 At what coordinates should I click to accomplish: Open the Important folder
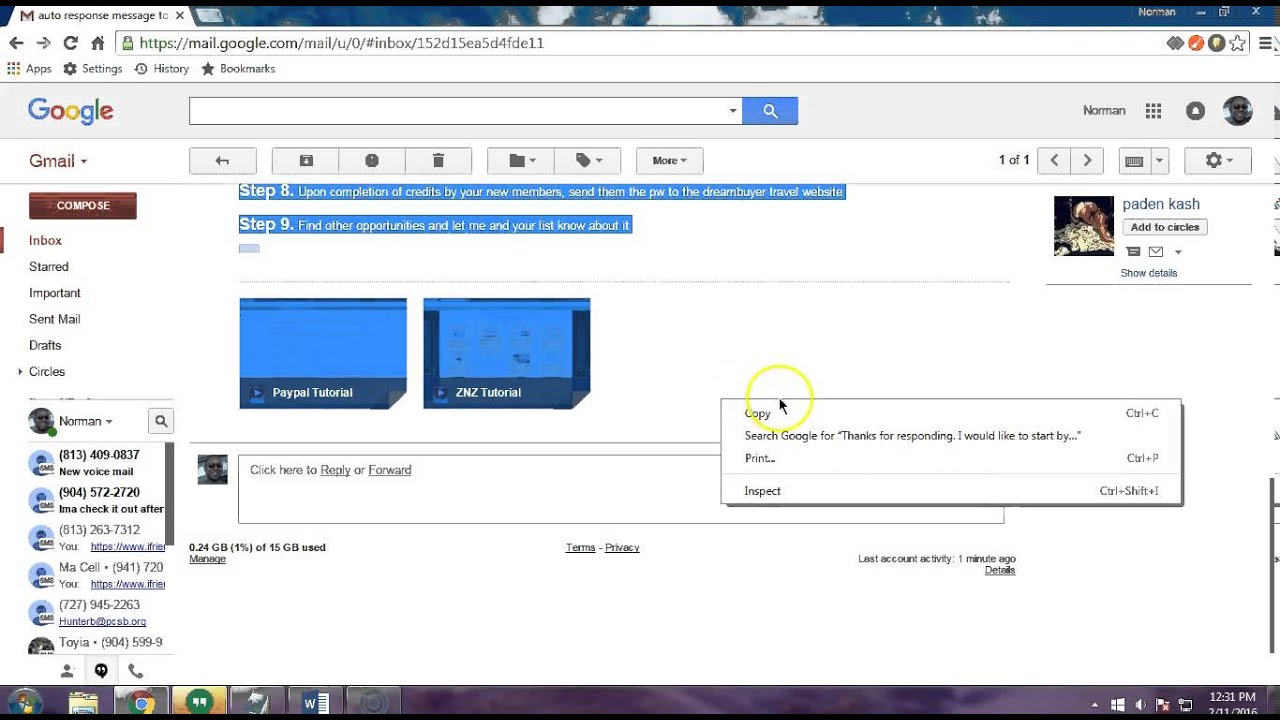[x=55, y=293]
